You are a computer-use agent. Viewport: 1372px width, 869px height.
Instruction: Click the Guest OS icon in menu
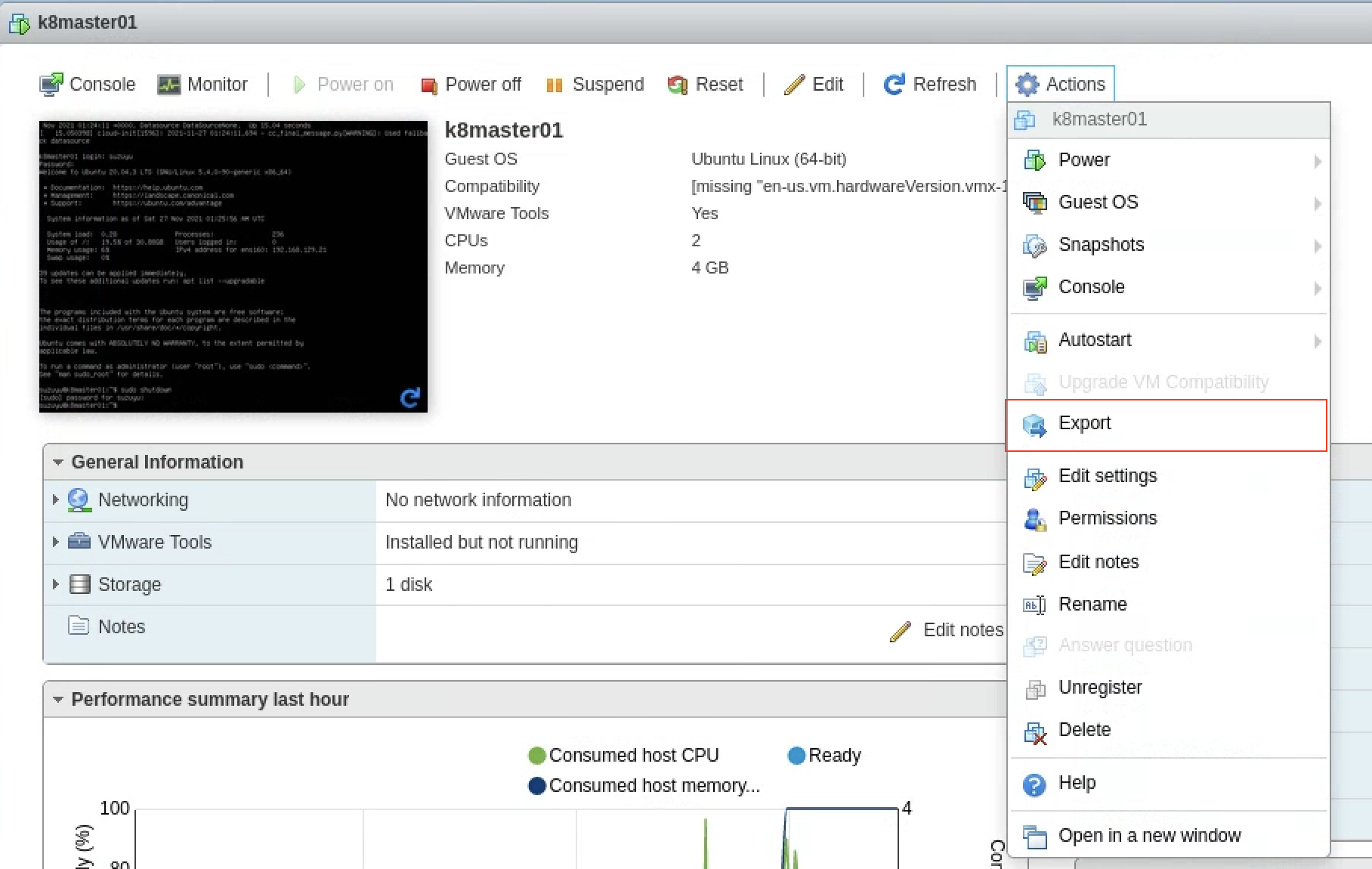1034,203
